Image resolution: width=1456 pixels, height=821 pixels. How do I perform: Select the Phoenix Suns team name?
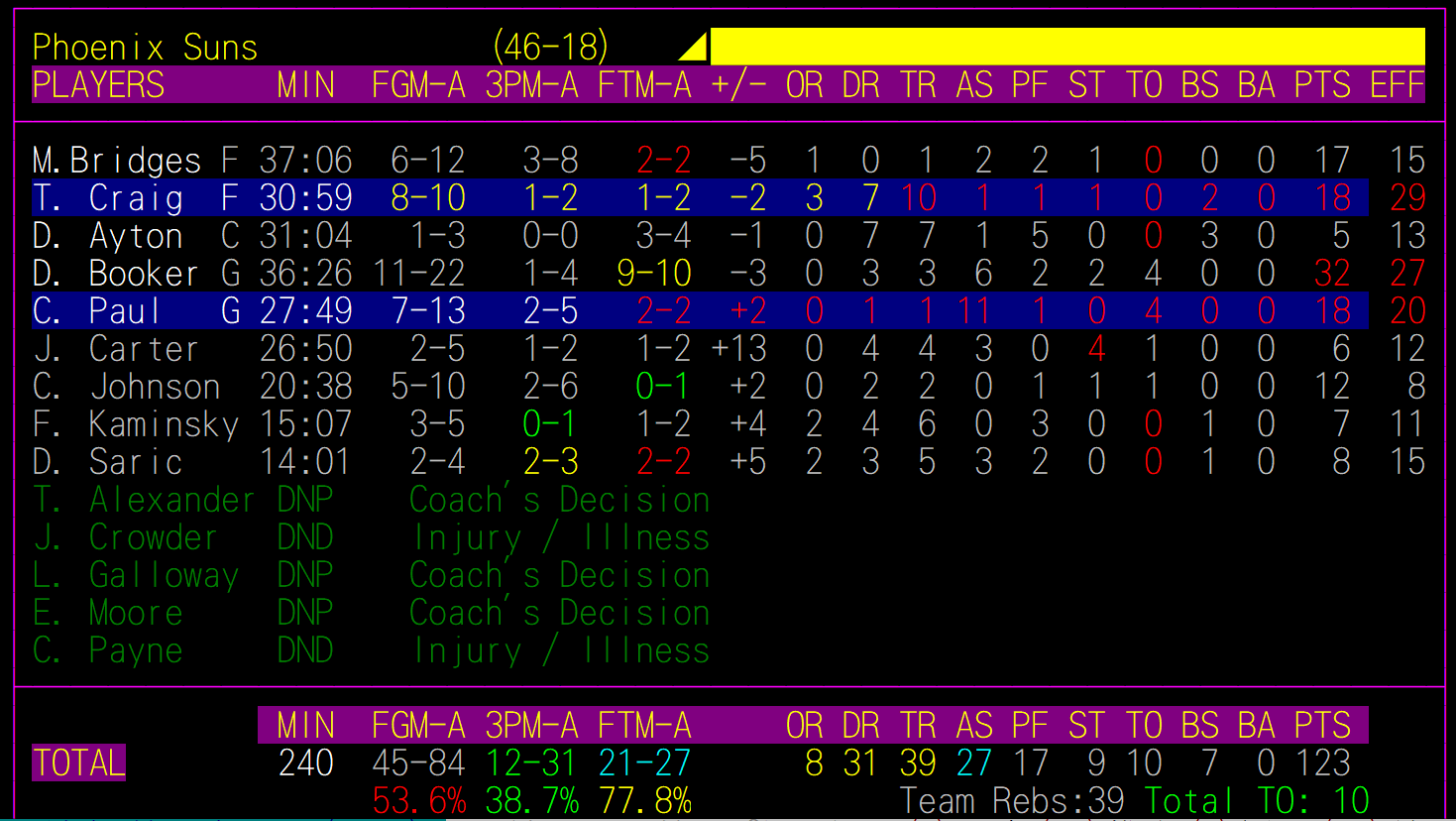(x=145, y=48)
